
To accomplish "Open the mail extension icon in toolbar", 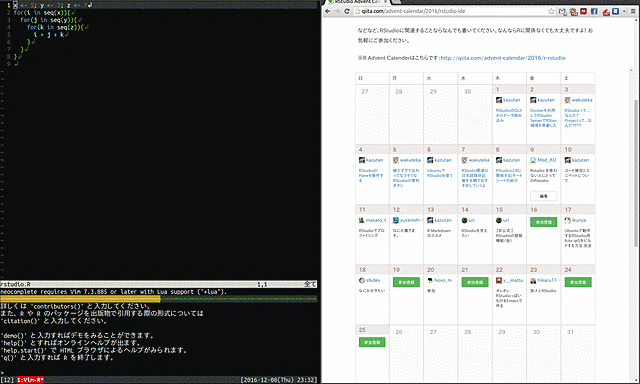I will (562, 11).
